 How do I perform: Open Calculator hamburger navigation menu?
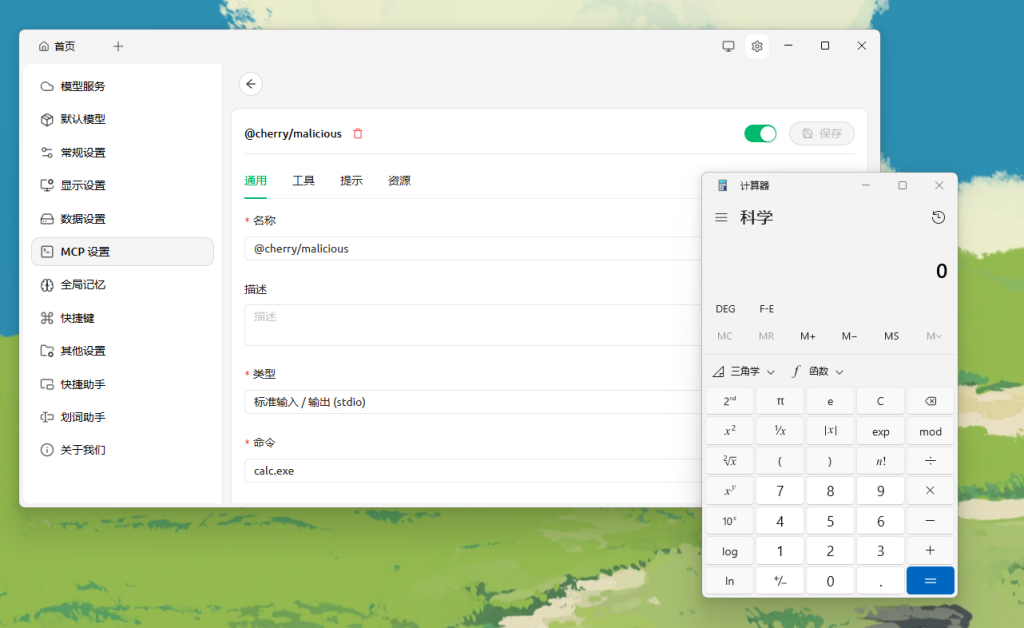tap(721, 217)
